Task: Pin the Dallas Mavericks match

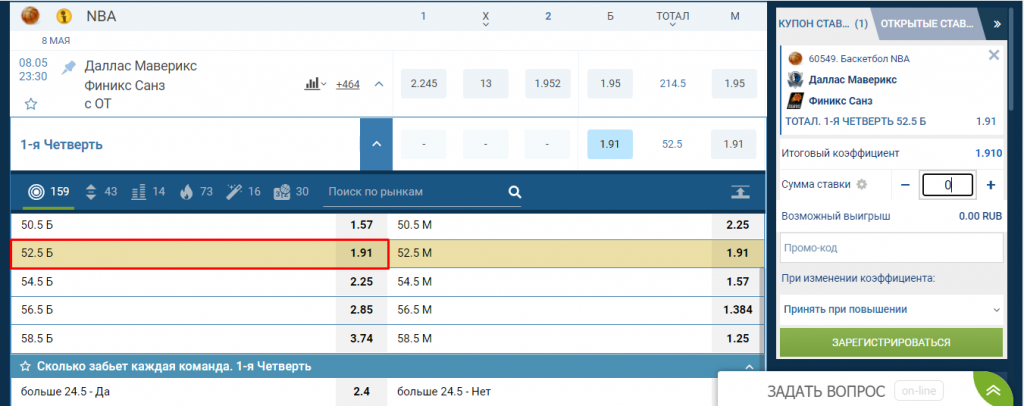Action: [x=68, y=67]
